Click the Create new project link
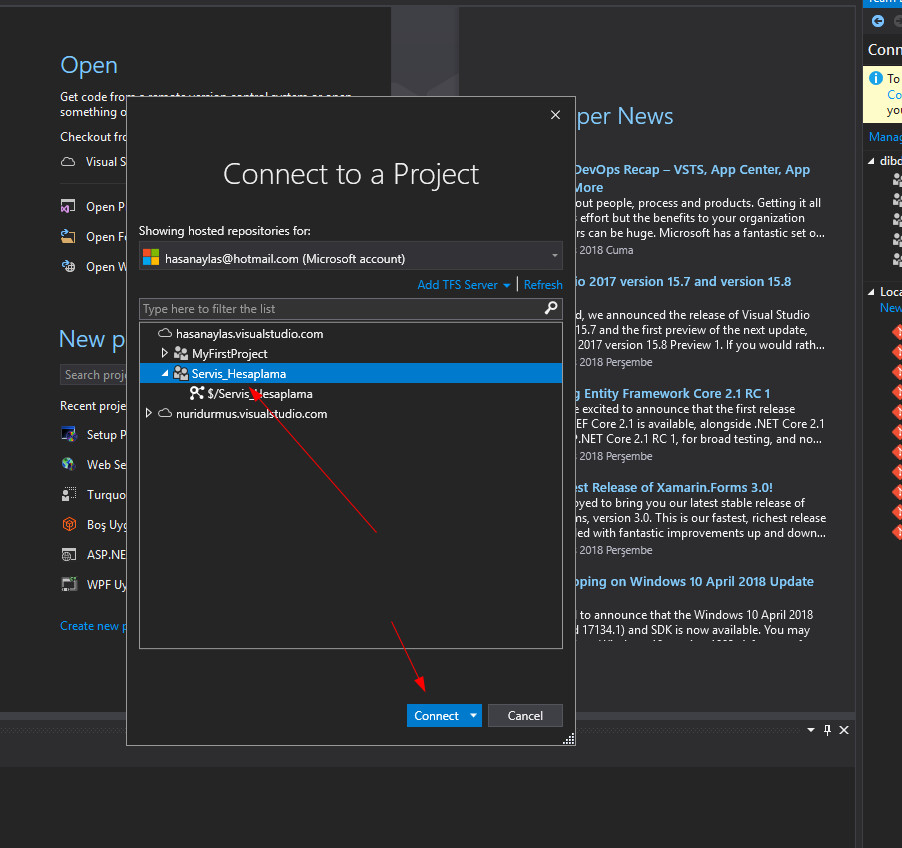This screenshot has width=902, height=848. pyautogui.click(x=93, y=625)
